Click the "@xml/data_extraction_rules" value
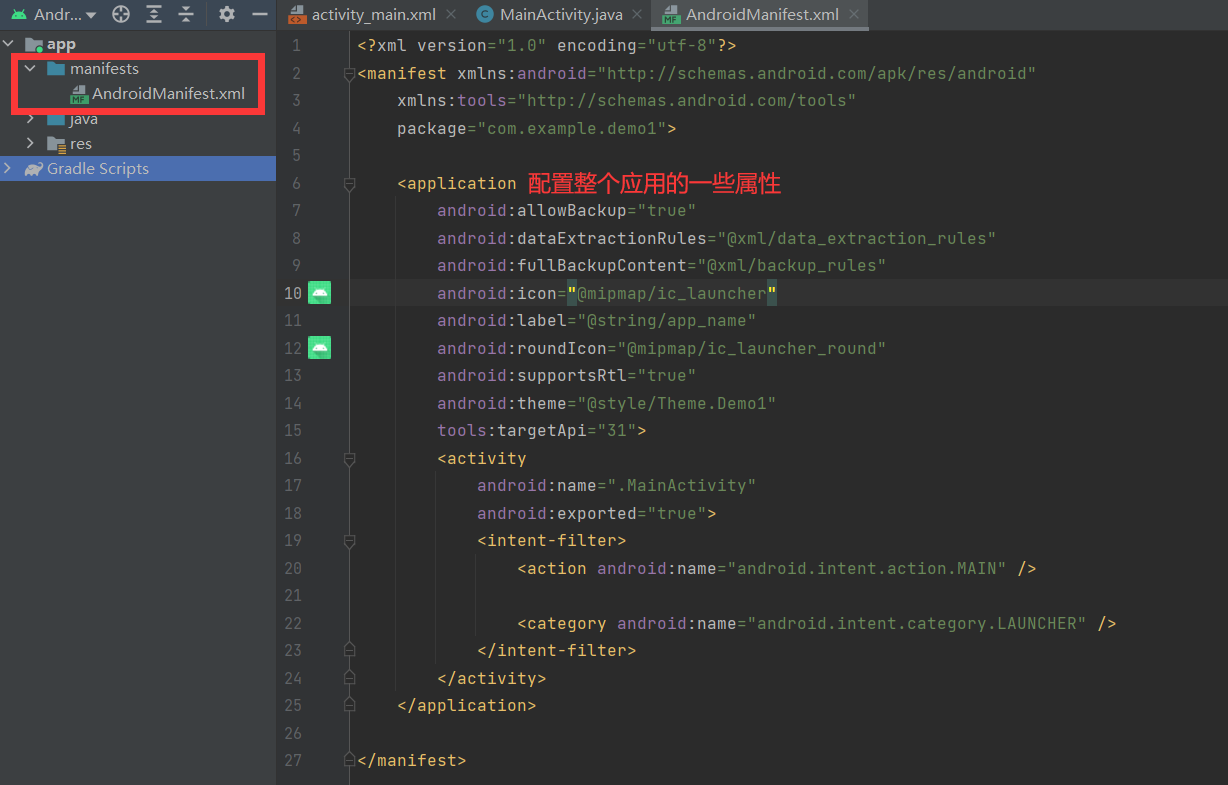1228x785 pixels. point(857,239)
